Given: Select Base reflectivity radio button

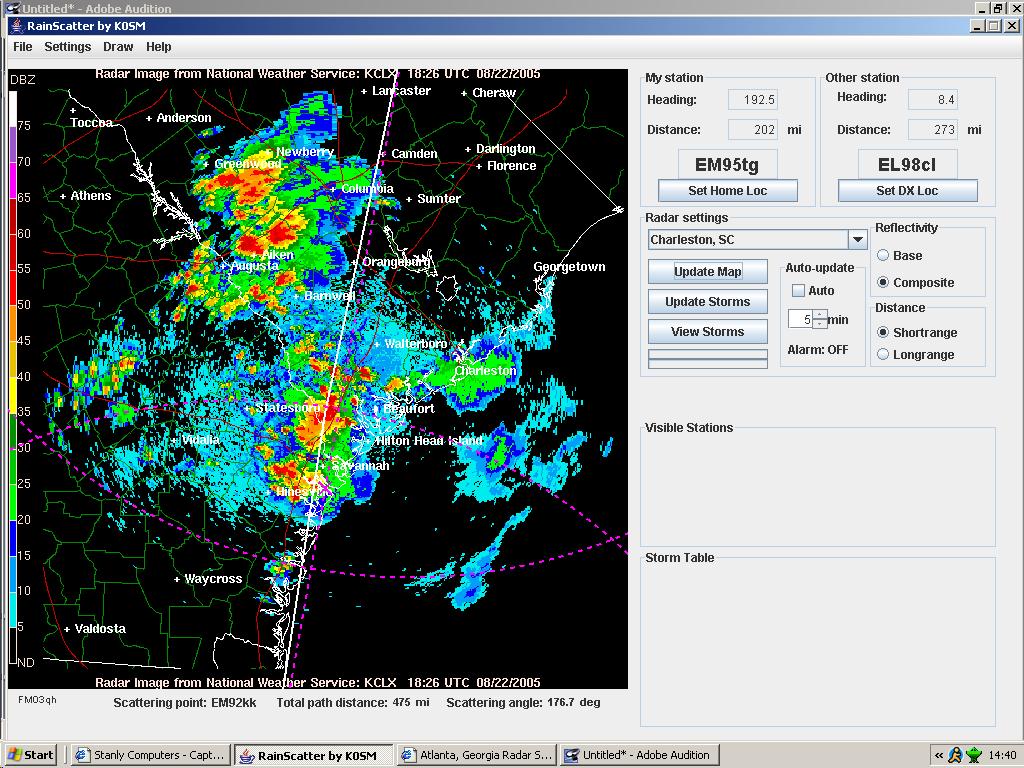Looking at the screenshot, I should (x=883, y=256).
